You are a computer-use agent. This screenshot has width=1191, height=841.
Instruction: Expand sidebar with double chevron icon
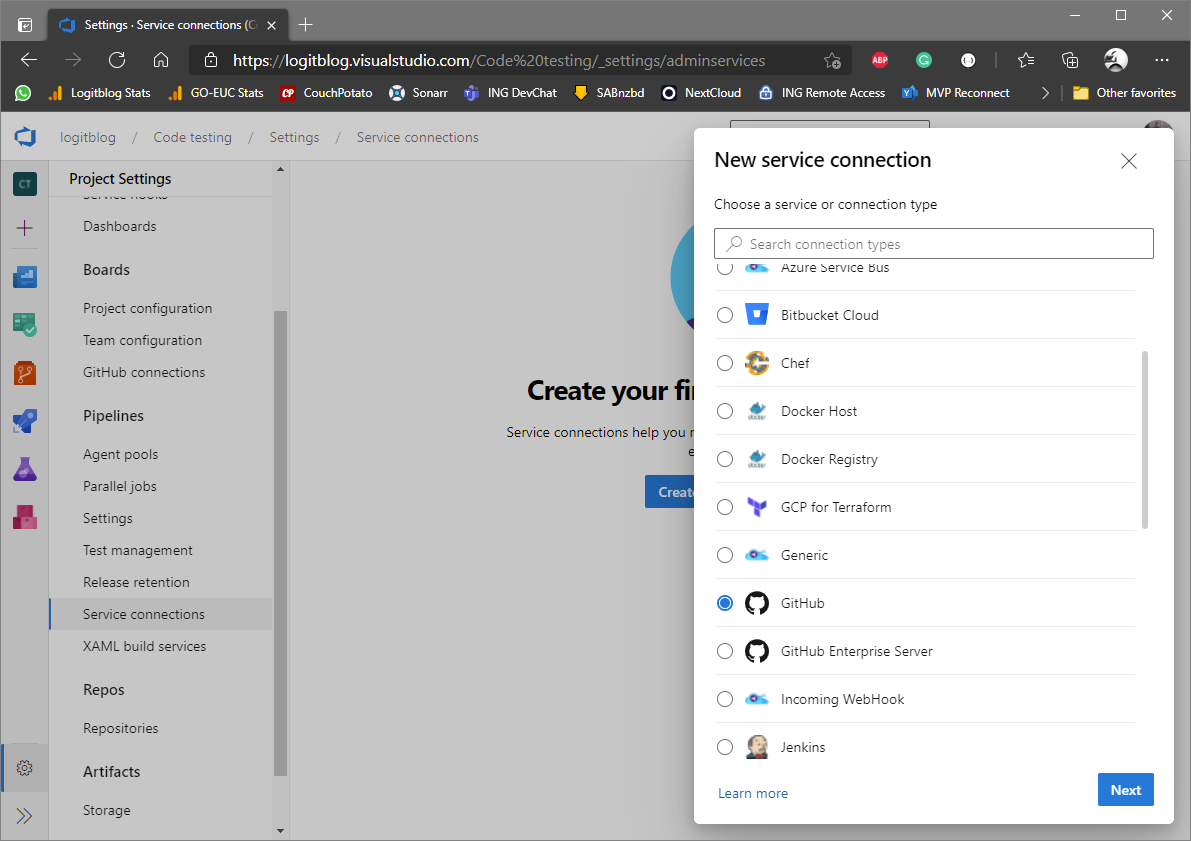24,816
